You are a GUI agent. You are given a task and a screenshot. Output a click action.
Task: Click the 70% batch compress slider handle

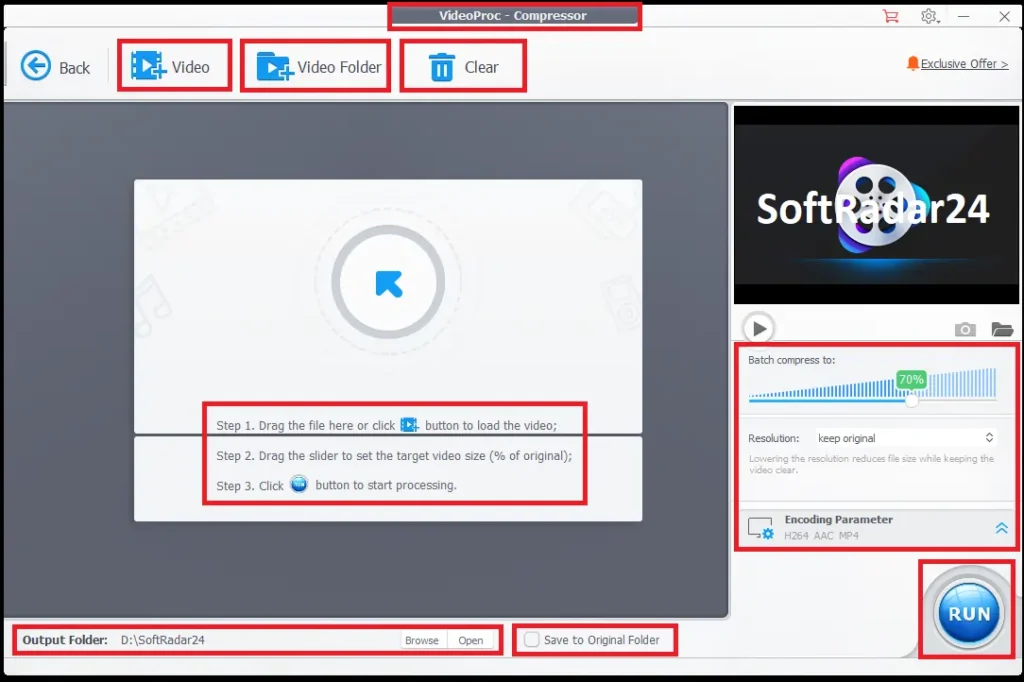click(912, 400)
